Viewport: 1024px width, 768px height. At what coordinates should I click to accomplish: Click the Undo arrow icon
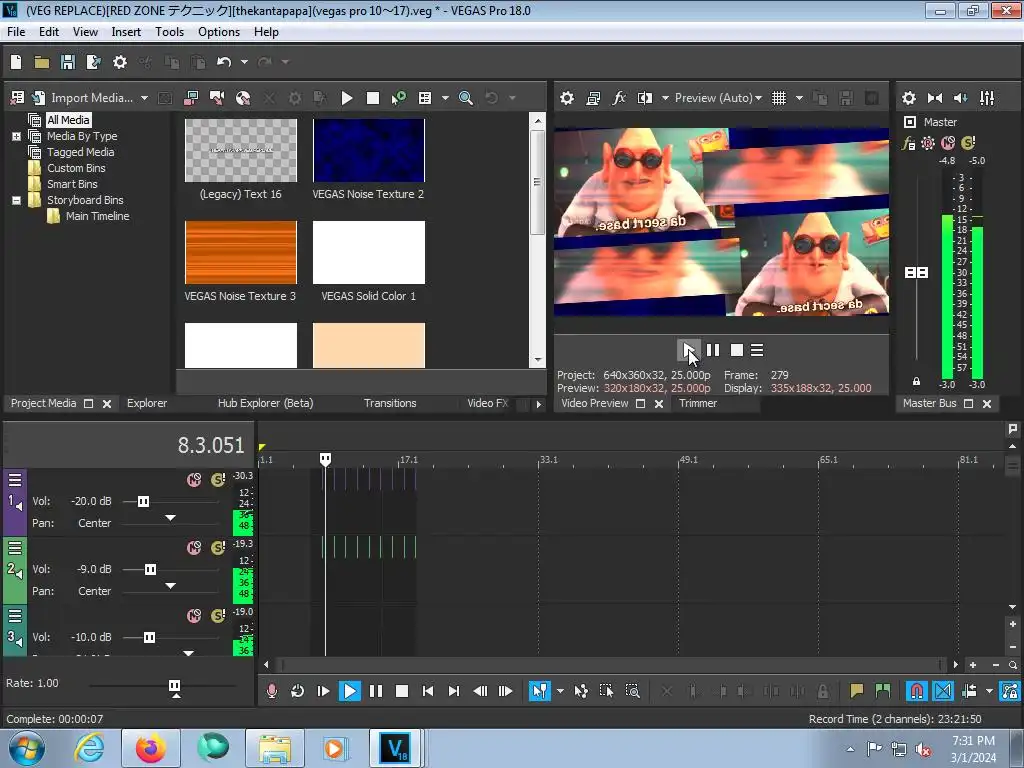(x=224, y=62)
